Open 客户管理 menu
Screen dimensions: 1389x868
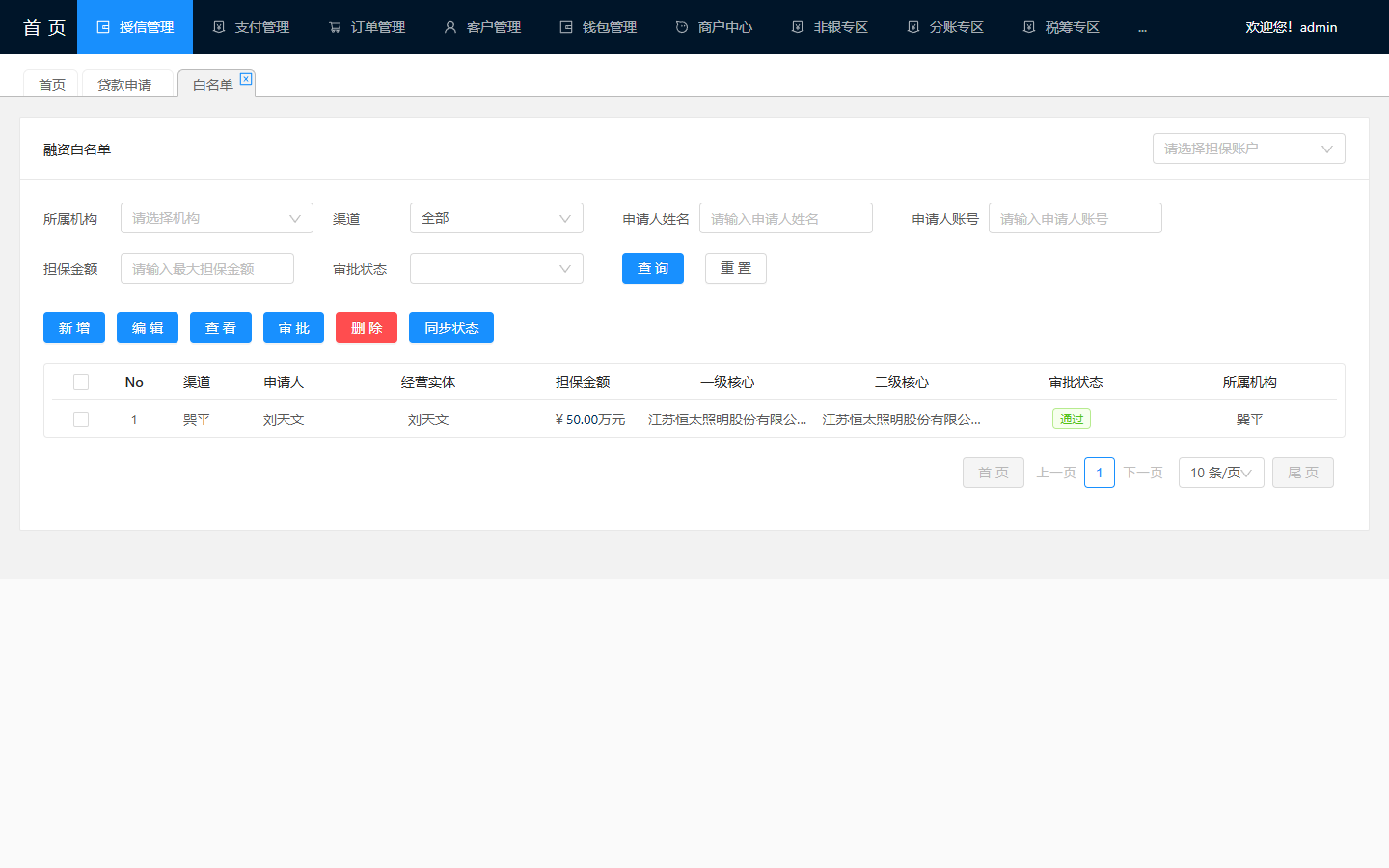point(482,27)
